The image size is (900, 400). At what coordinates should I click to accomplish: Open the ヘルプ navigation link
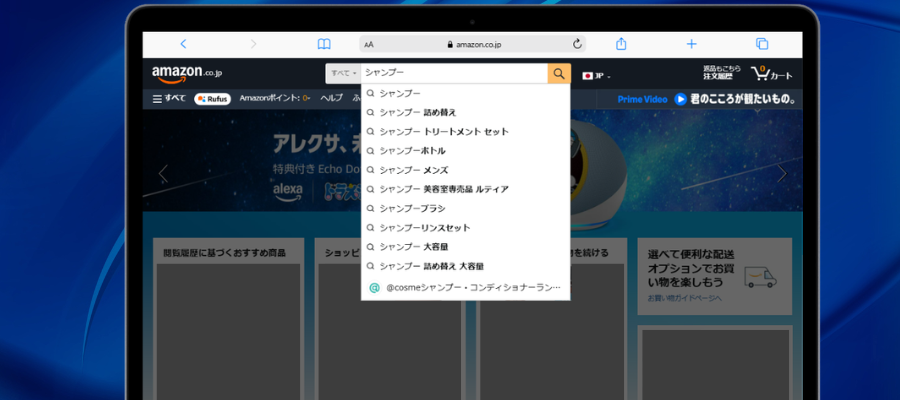pyautogui.click(x=331, y=99)
